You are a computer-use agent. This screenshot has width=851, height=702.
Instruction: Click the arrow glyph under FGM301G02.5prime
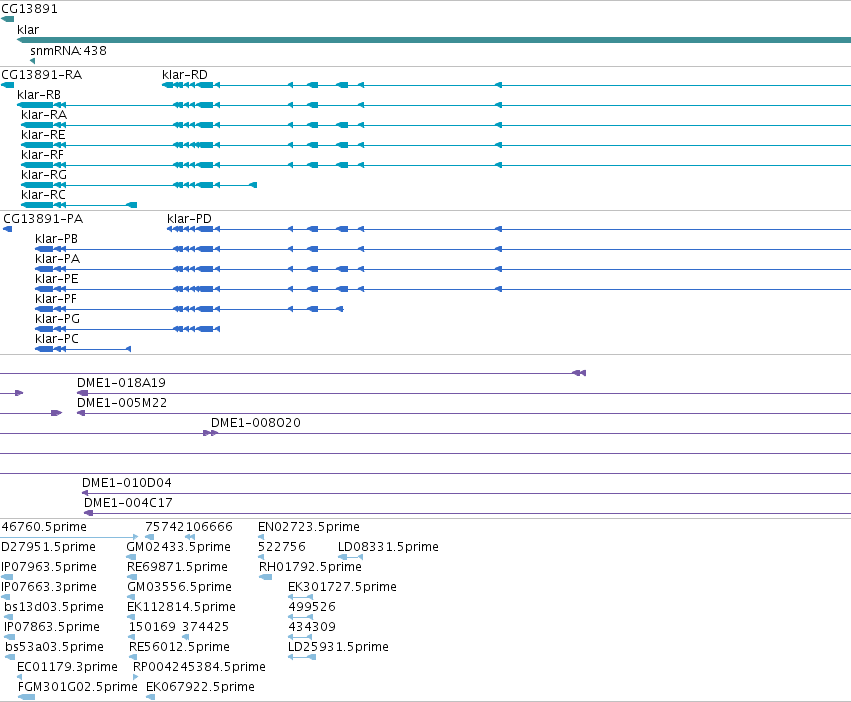pyautogui.click(x=27, y=697)
